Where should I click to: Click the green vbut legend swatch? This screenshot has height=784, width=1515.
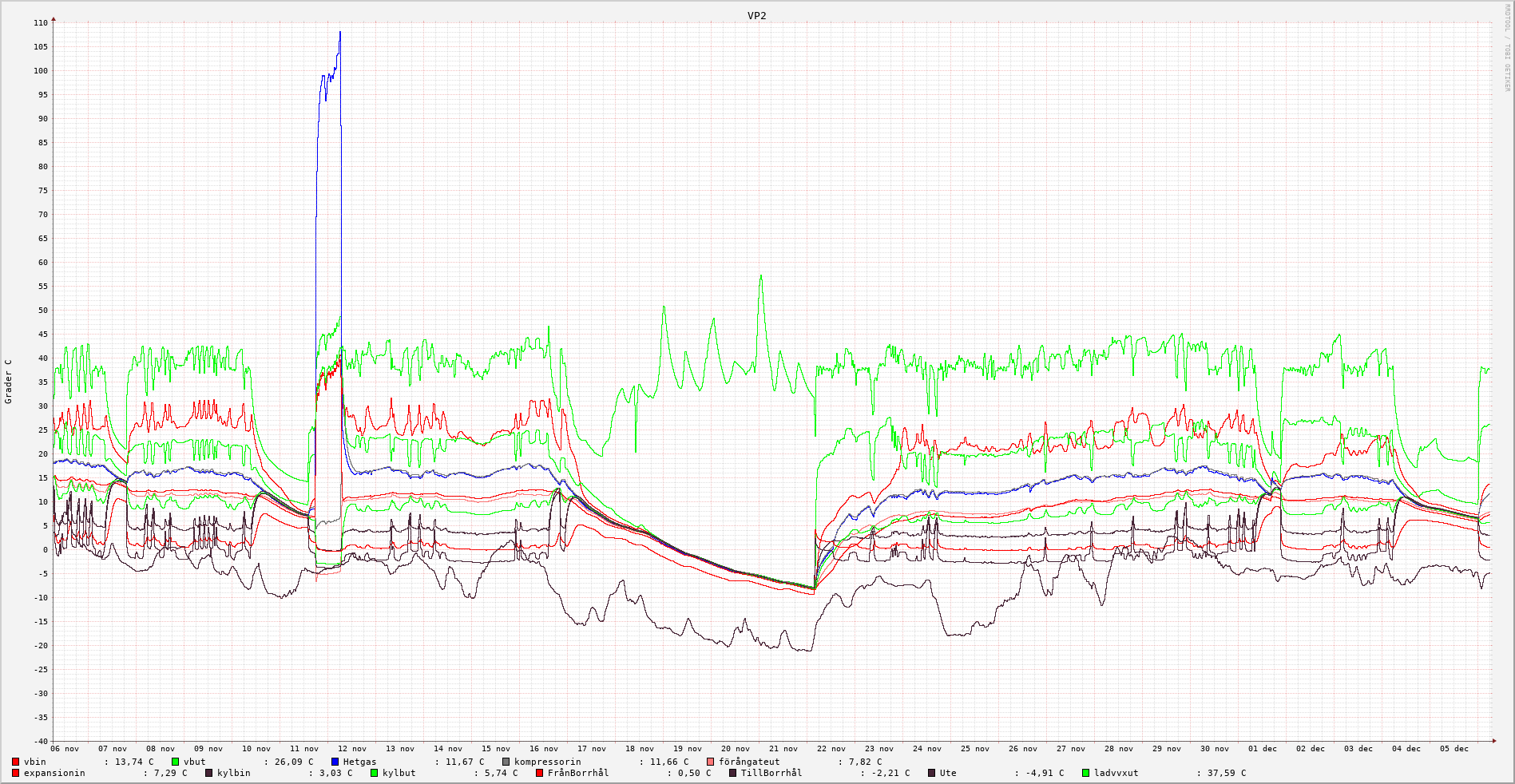(x=175, y=762)
